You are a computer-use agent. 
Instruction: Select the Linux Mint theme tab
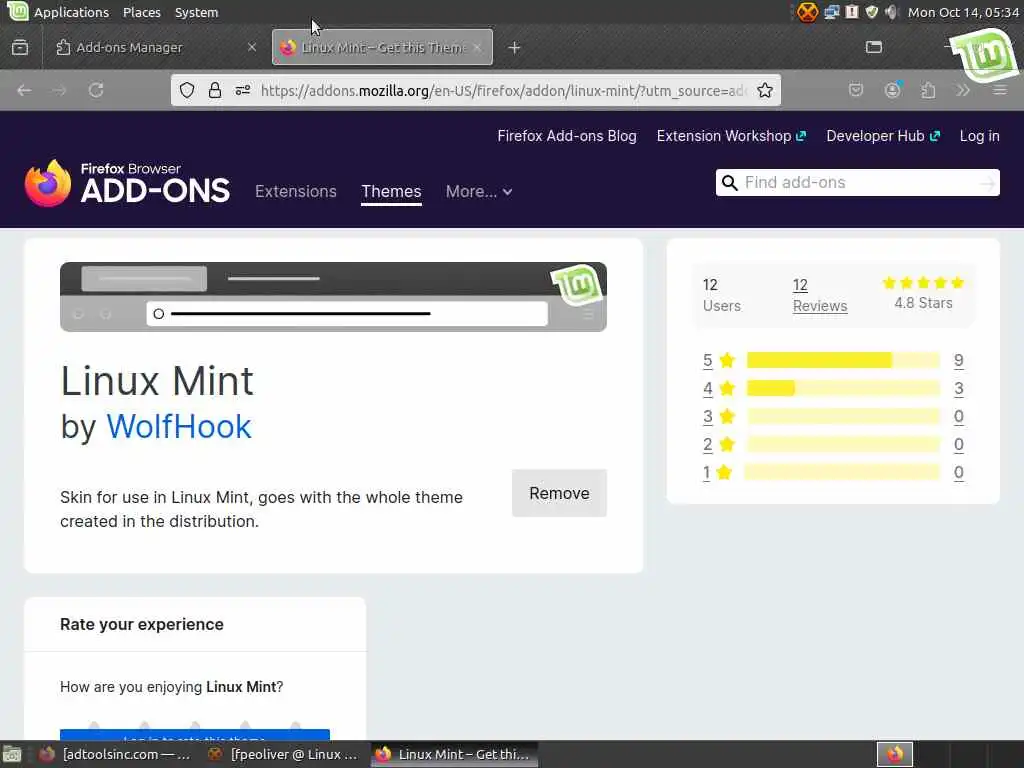(382, 47)
